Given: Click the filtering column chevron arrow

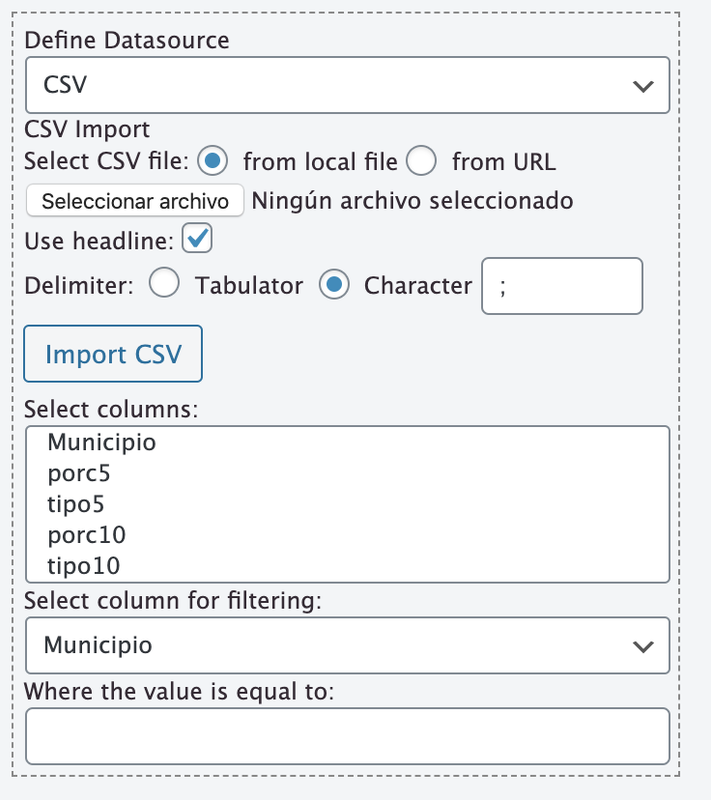Looking at the screenshot, I should pyautogui.click(x=643, y=647).
